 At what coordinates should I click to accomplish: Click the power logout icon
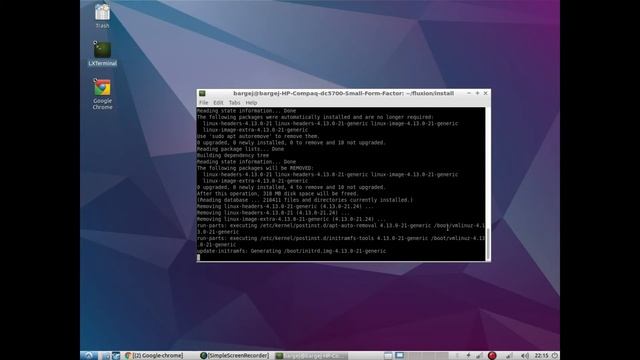[x=555, y=356]
